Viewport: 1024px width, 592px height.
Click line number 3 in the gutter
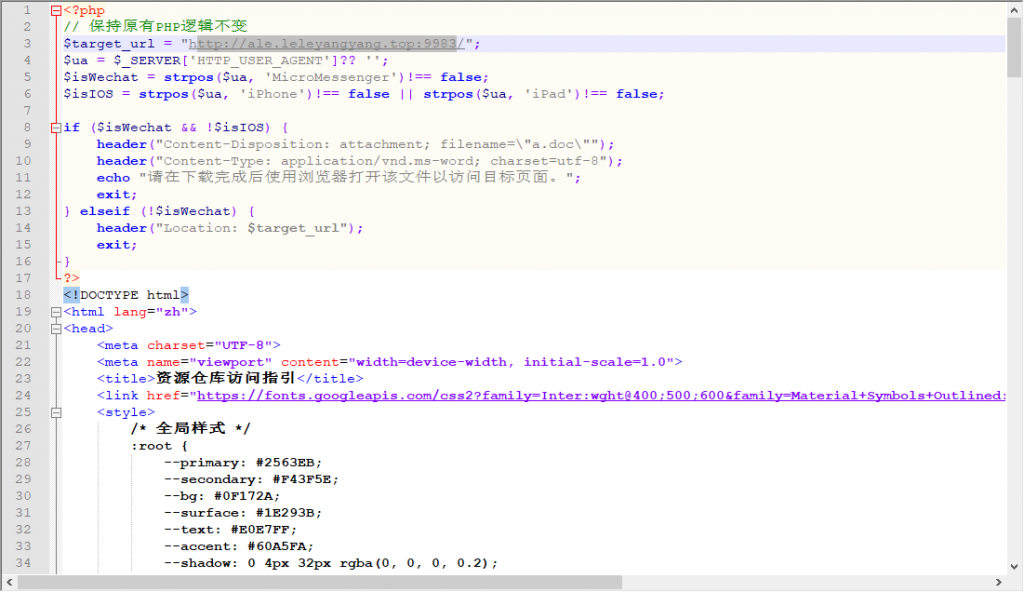pyautogui.click(x=27, y=44)
